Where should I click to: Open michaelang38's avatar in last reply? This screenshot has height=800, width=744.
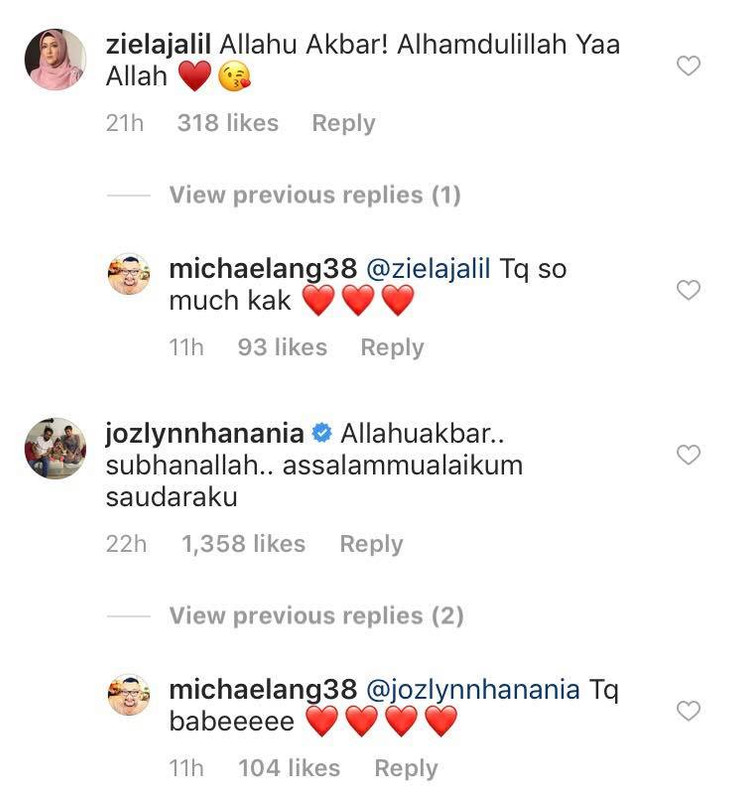point(129,695)
